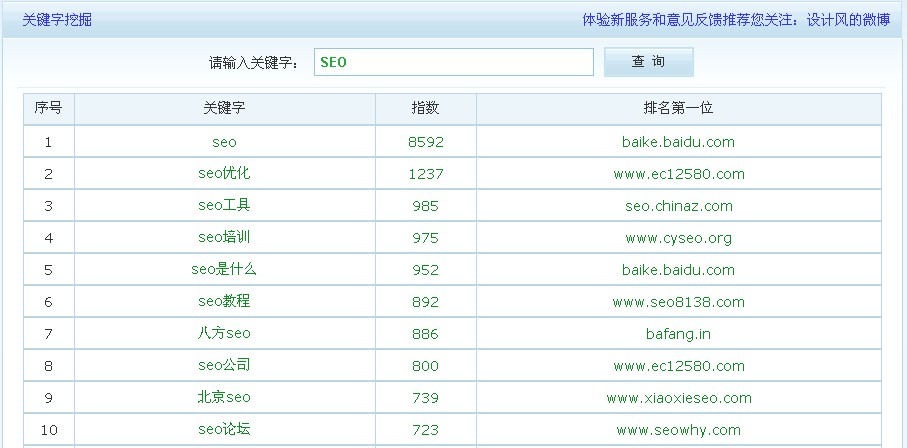Open bafang.in site link

(x=679, y=334)
